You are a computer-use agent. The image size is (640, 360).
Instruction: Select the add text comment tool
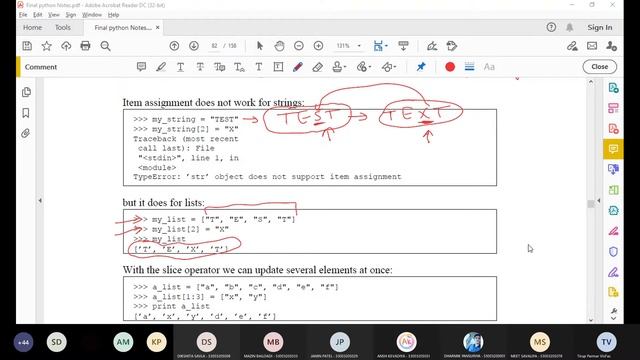pos(259,67)
